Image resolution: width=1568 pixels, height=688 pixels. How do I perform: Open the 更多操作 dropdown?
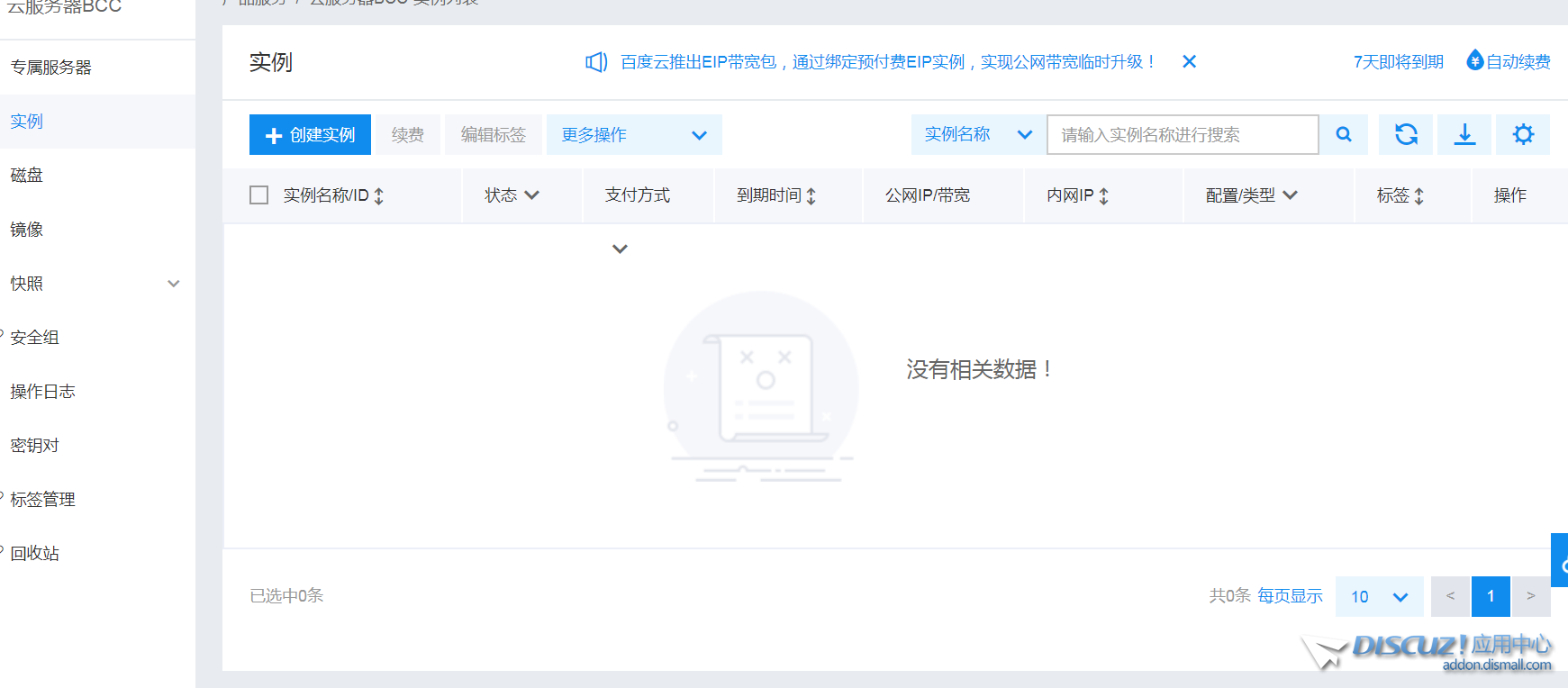point(633,134)
